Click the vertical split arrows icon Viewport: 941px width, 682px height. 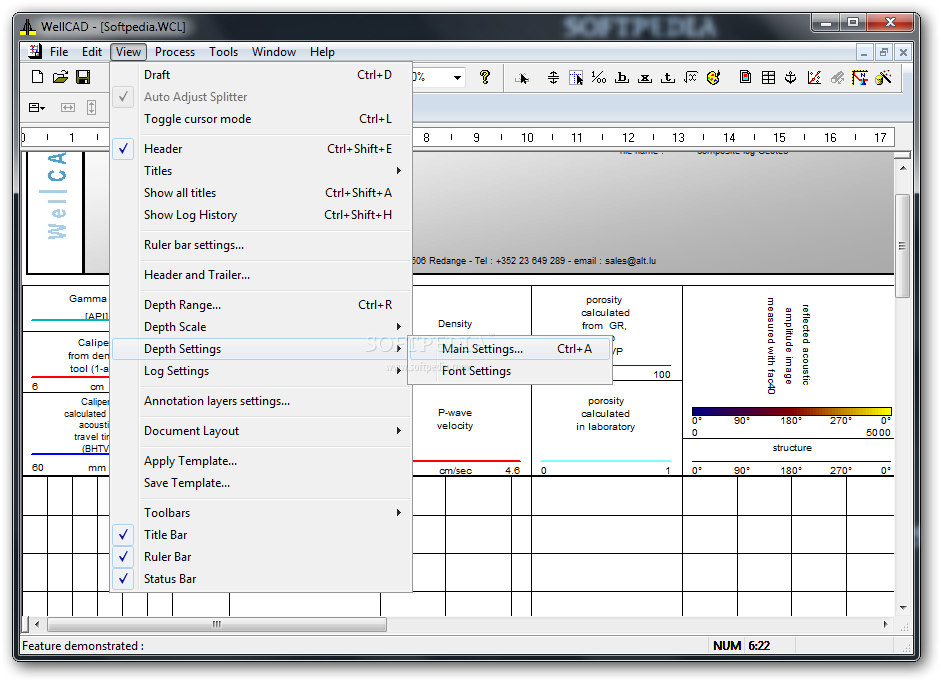point(553,77)
